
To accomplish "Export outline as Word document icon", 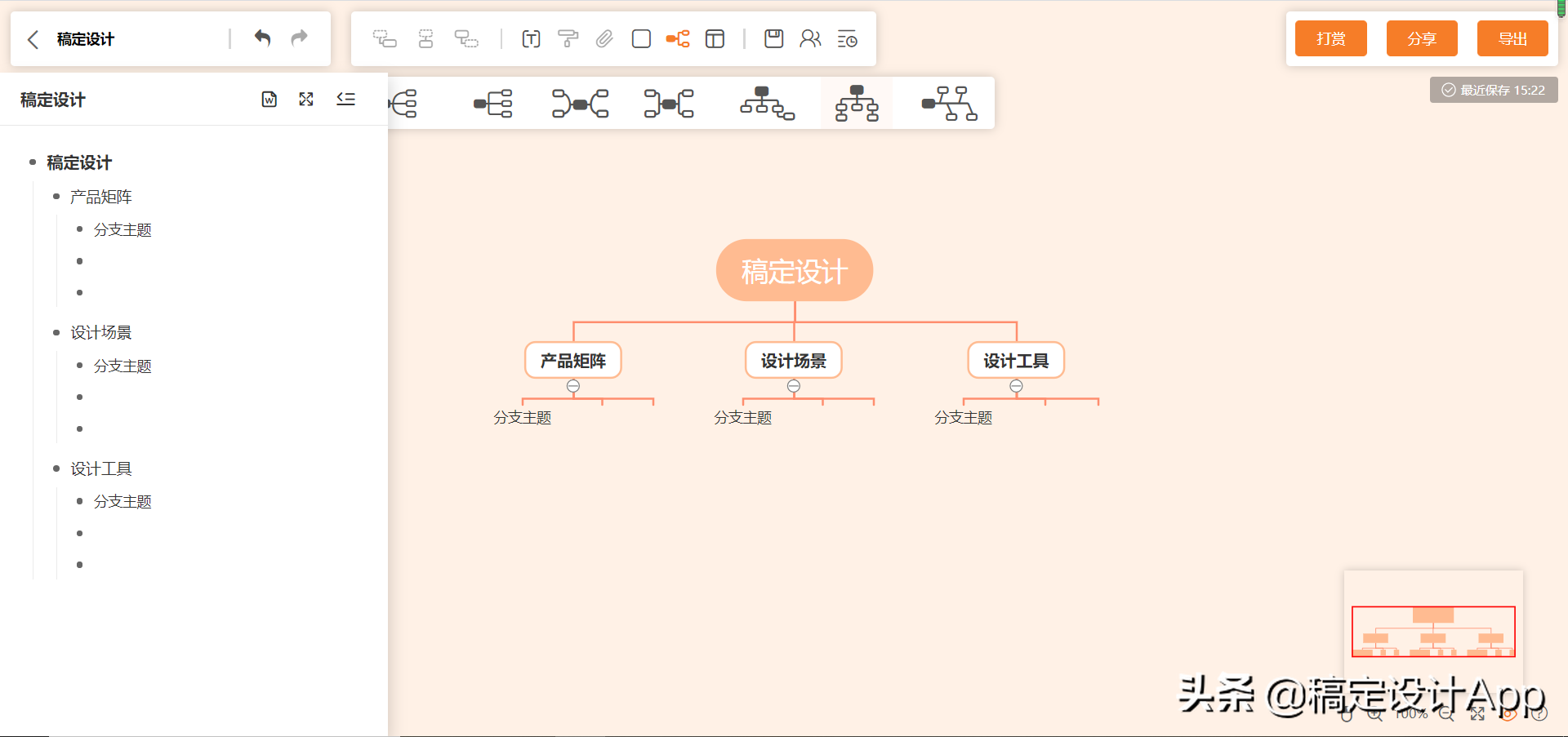I will [x=269, y=100].
